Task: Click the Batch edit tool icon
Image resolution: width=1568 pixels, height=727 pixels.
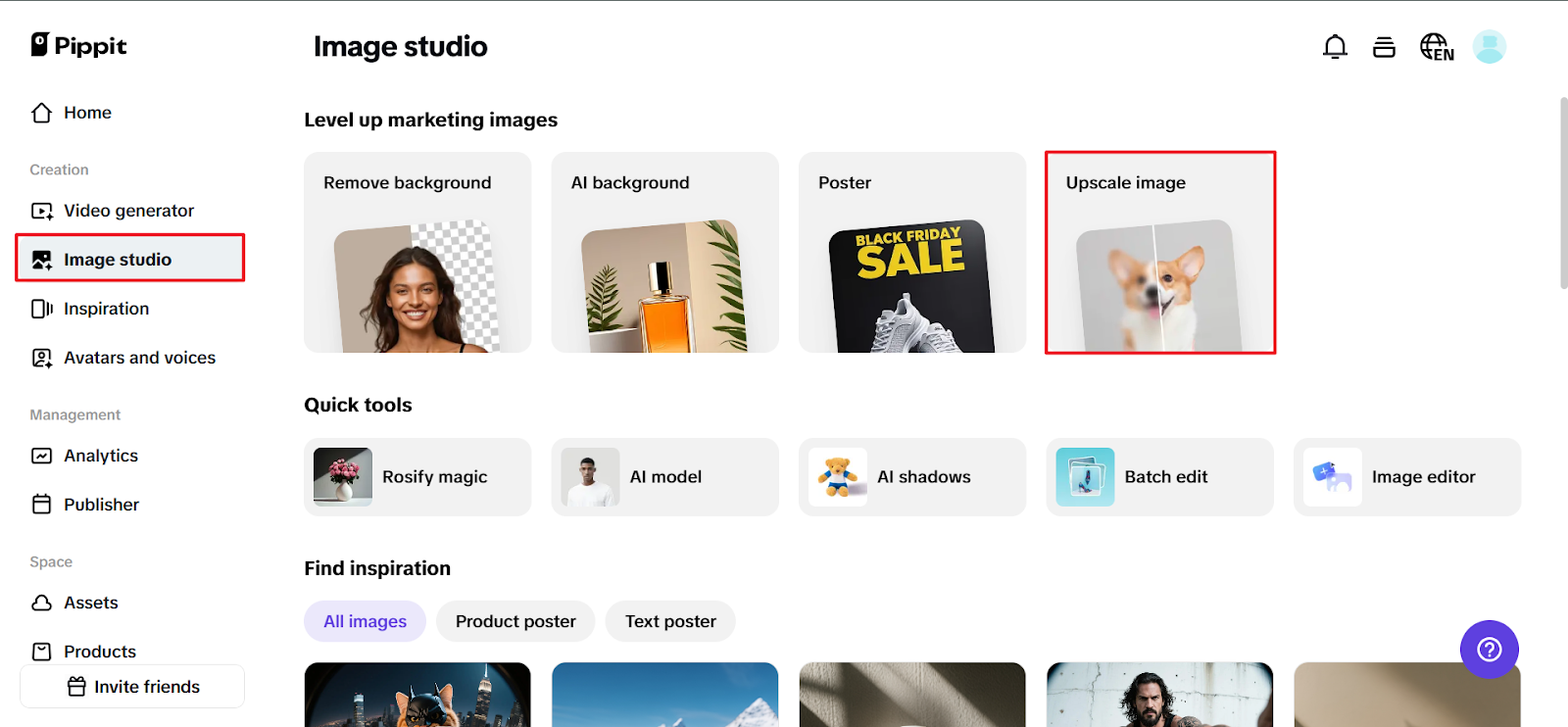Action: coord(1085,476)
